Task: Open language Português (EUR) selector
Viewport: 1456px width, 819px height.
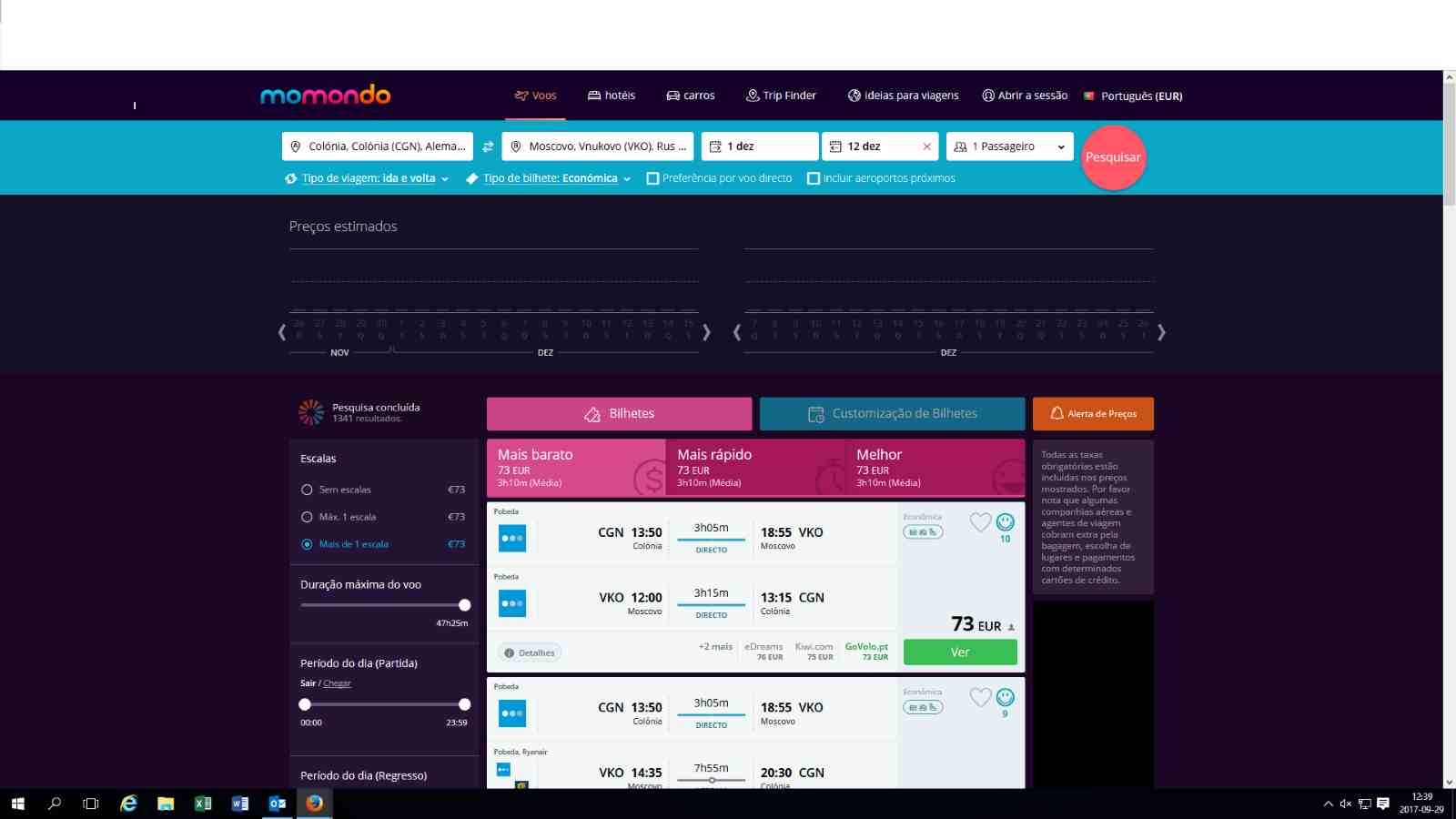Action: coord(1133,96)
